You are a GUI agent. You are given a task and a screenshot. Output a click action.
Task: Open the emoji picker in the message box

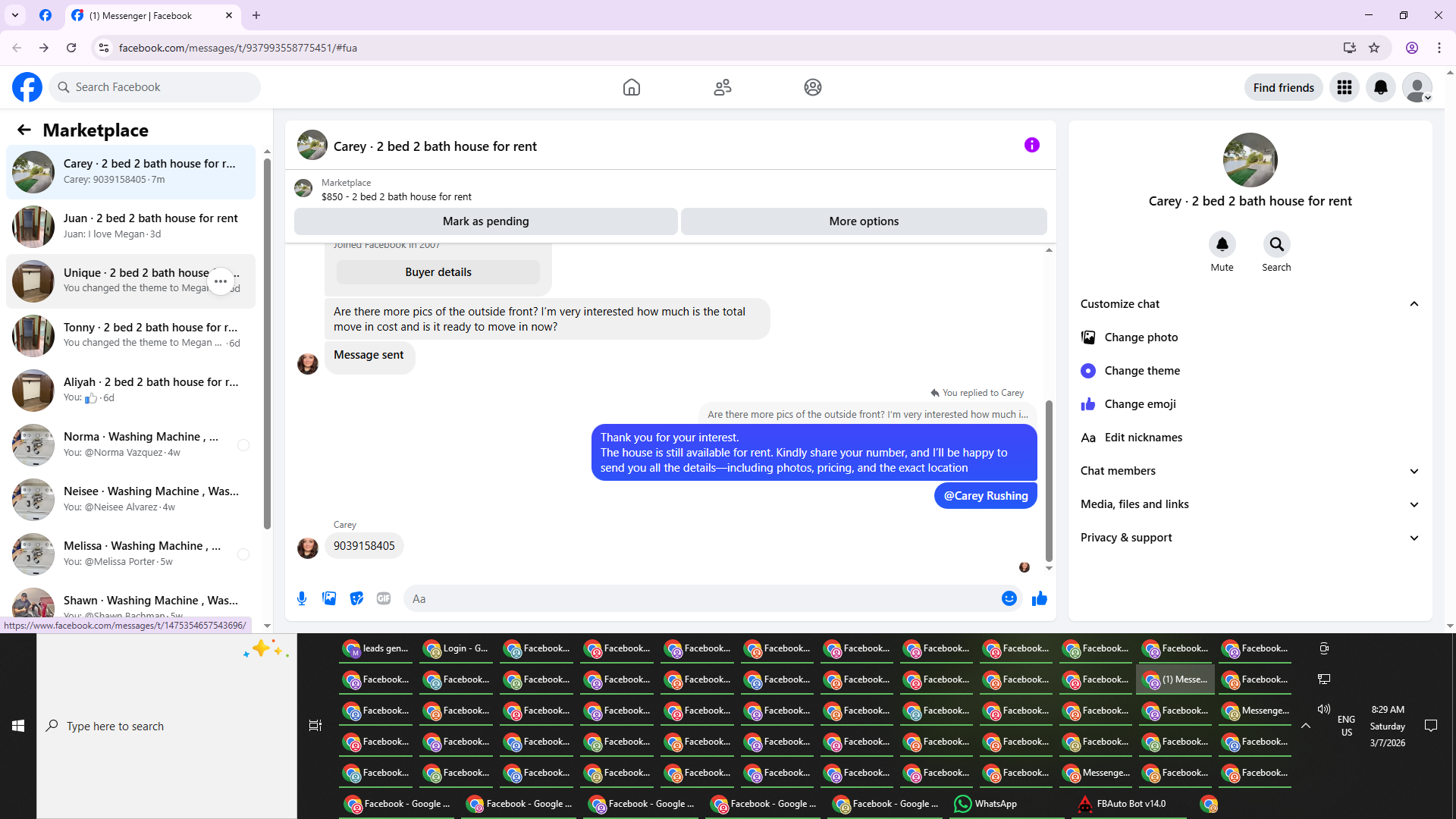click(1009, 598)
